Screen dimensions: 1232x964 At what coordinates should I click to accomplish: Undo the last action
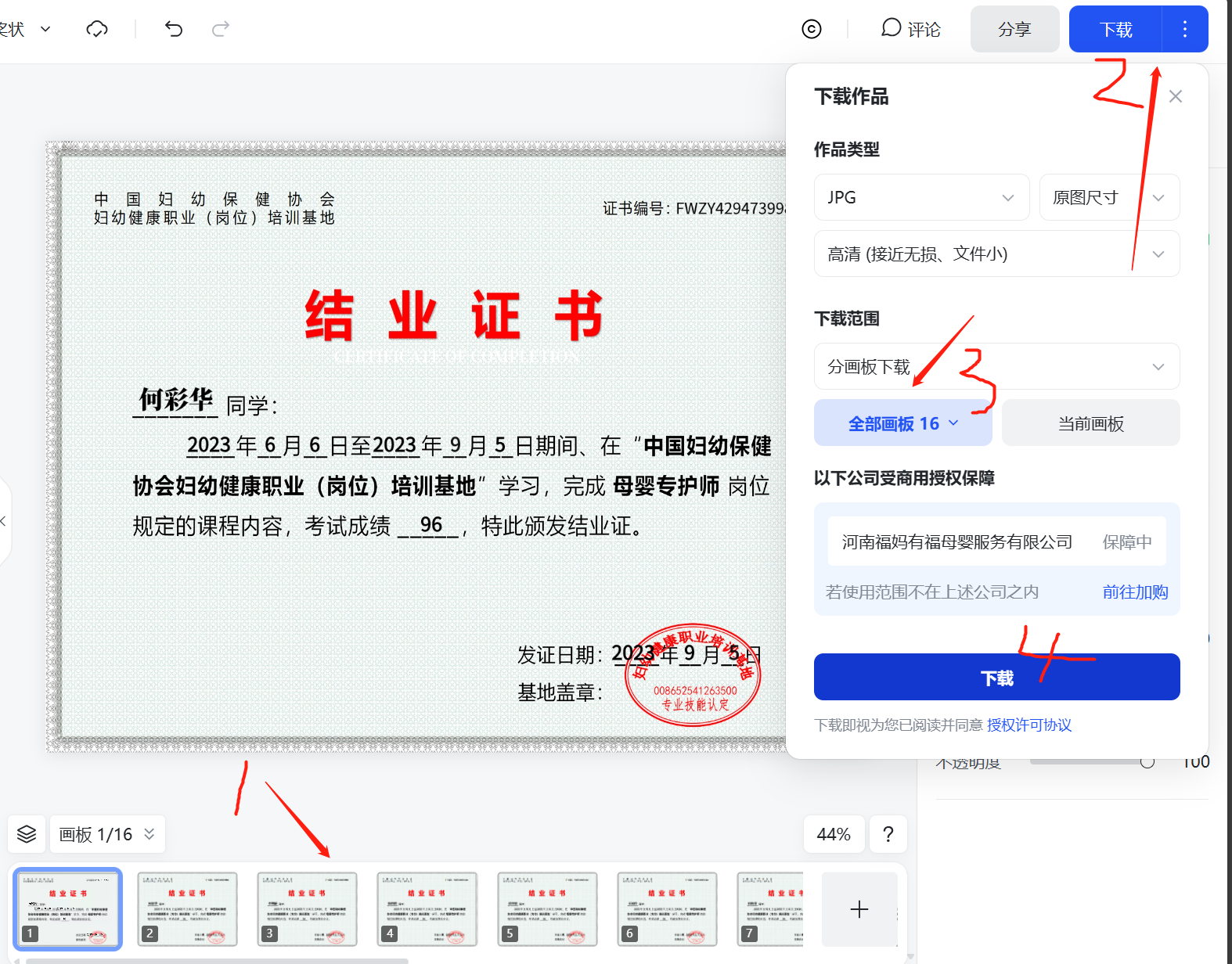point(174,29)
